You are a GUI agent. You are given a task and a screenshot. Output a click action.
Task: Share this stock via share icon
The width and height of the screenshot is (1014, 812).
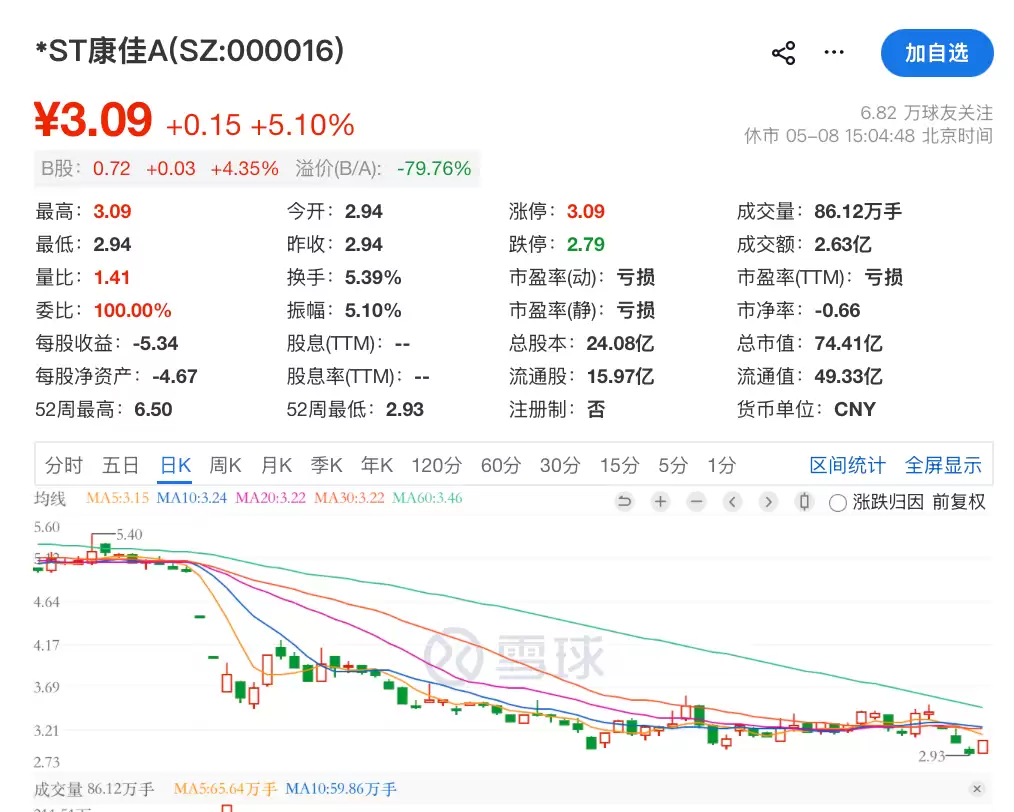click(784, 53)
